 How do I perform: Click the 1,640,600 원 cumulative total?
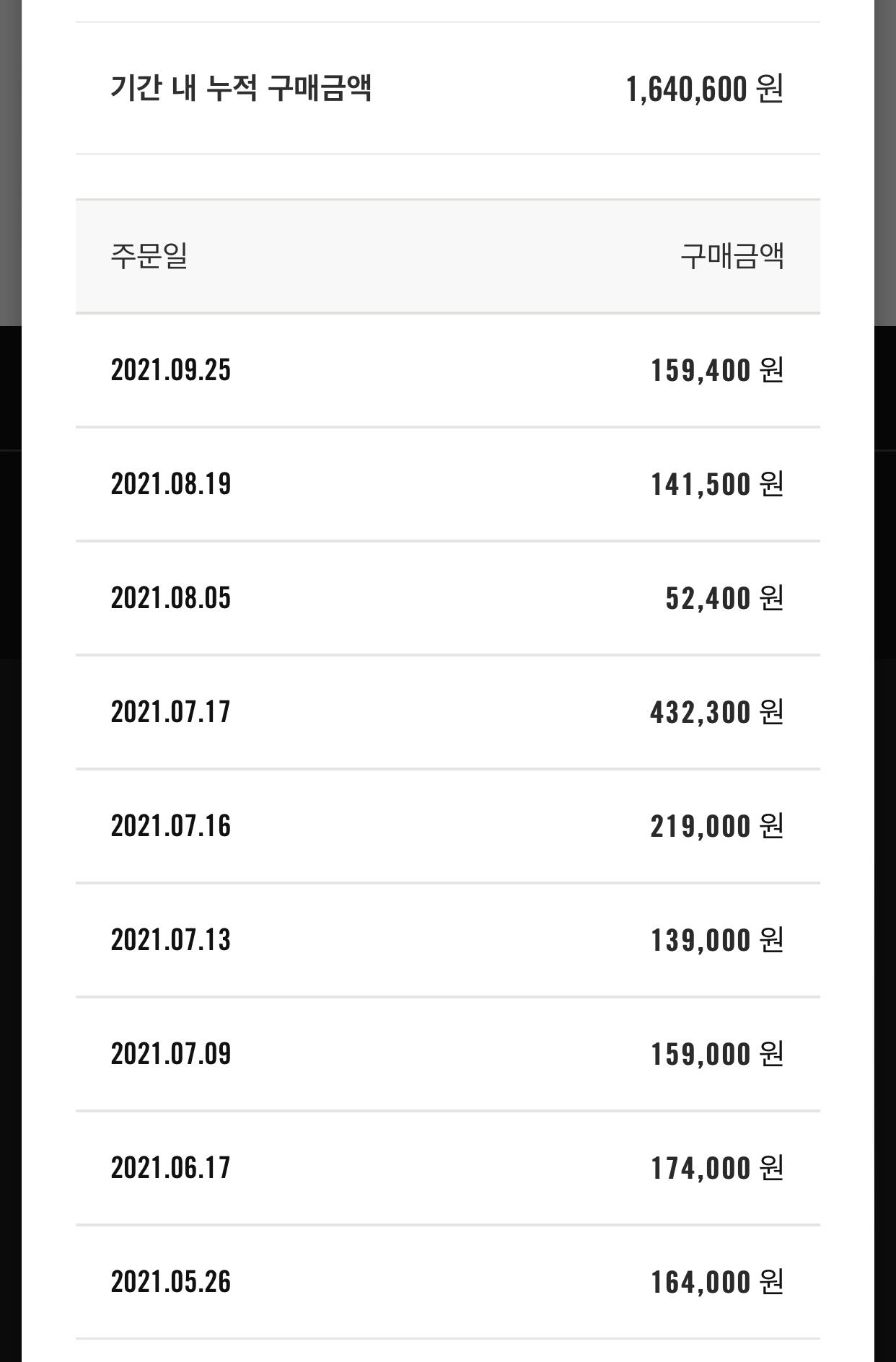(x=704, y=89)
